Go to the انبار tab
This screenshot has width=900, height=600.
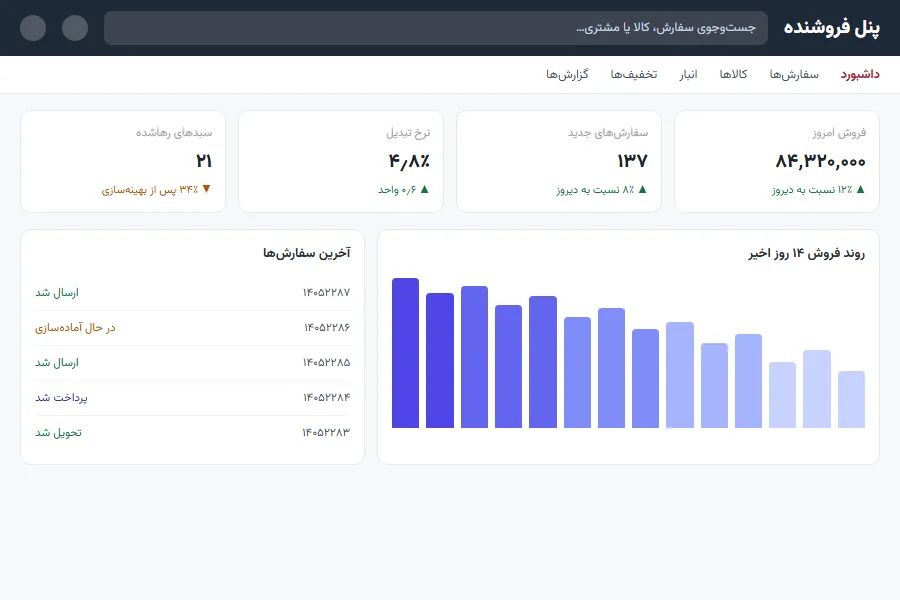point(688,74)
